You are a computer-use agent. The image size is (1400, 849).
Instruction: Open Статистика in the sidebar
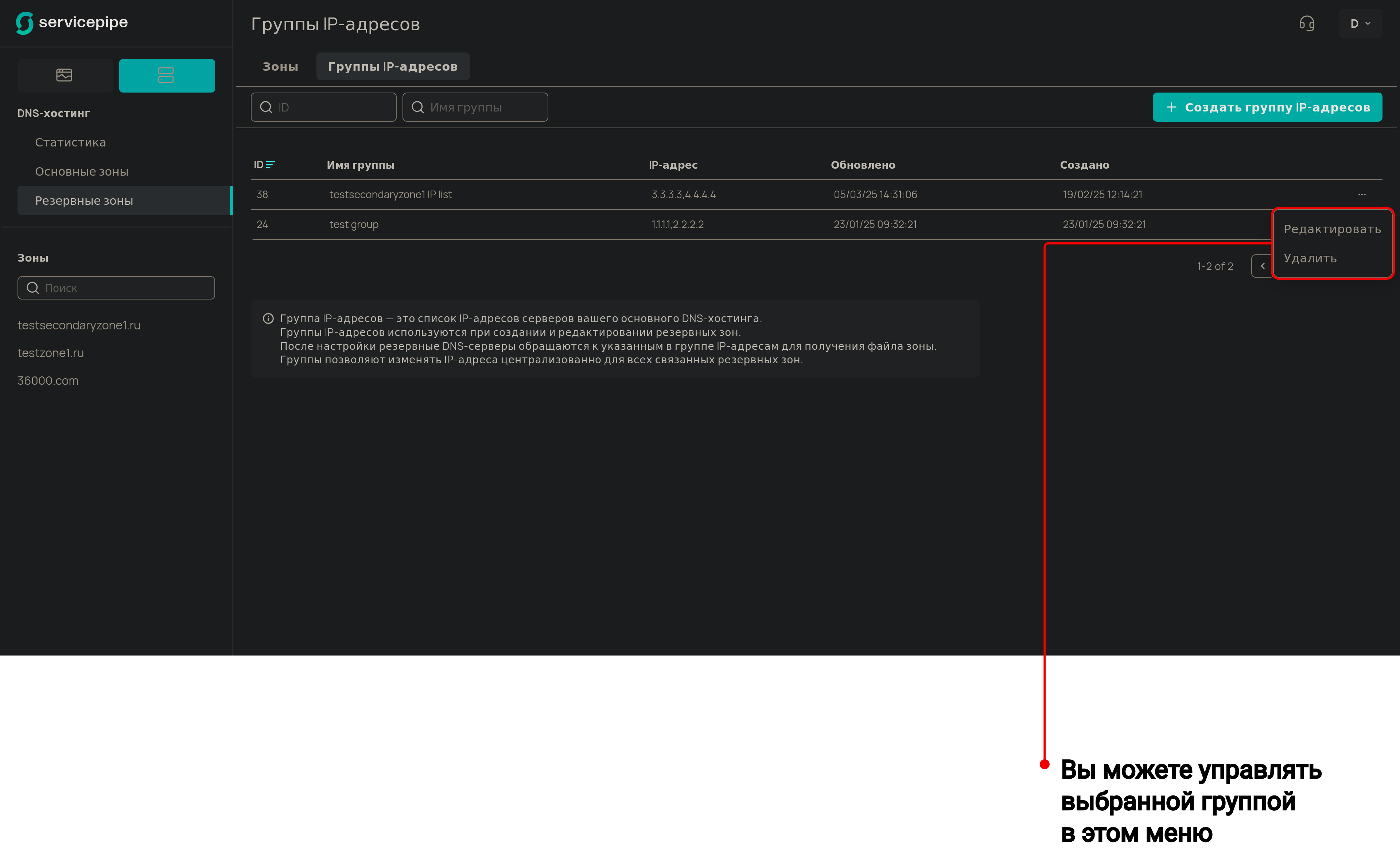(x=70, y=142)
